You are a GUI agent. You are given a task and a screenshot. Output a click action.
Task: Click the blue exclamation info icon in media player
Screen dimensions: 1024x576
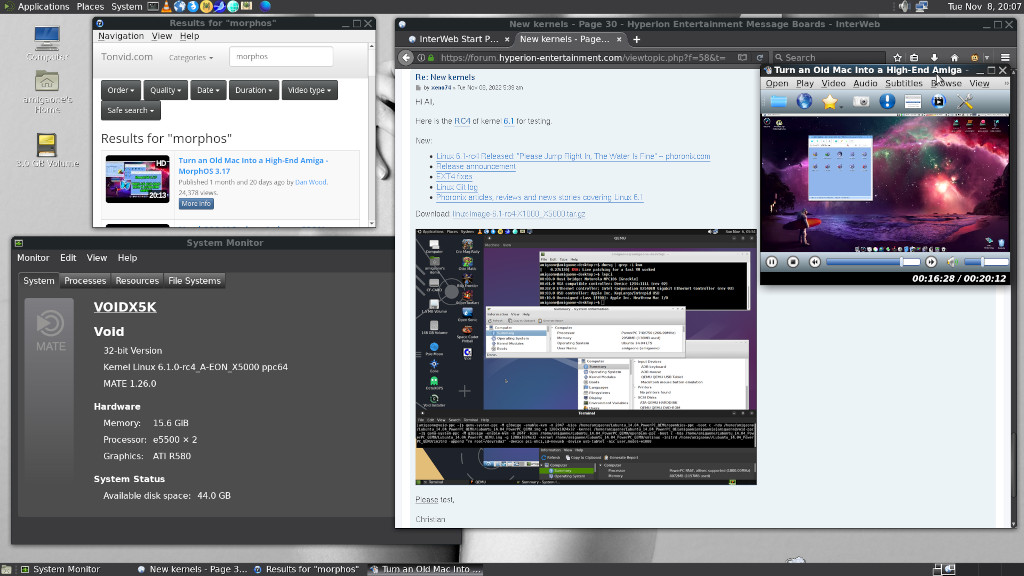(x=887, y=101)
